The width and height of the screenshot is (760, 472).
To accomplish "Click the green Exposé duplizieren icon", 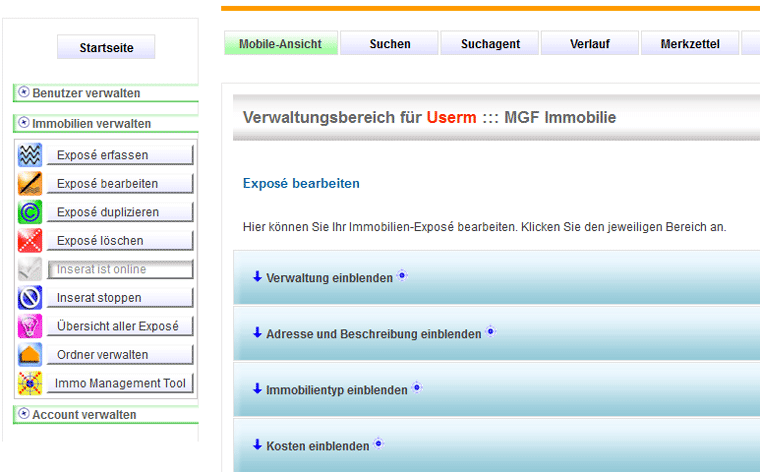I will (x=30, y=212).
